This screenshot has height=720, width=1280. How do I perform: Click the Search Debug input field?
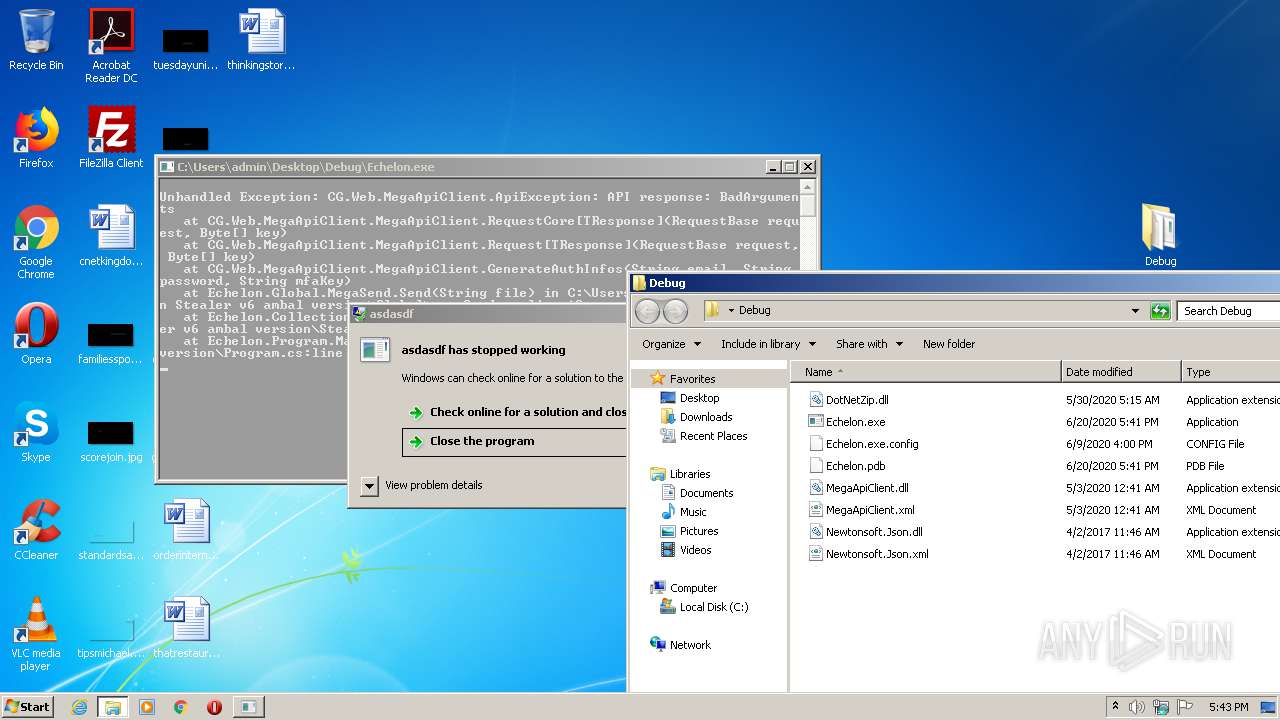1229,311
